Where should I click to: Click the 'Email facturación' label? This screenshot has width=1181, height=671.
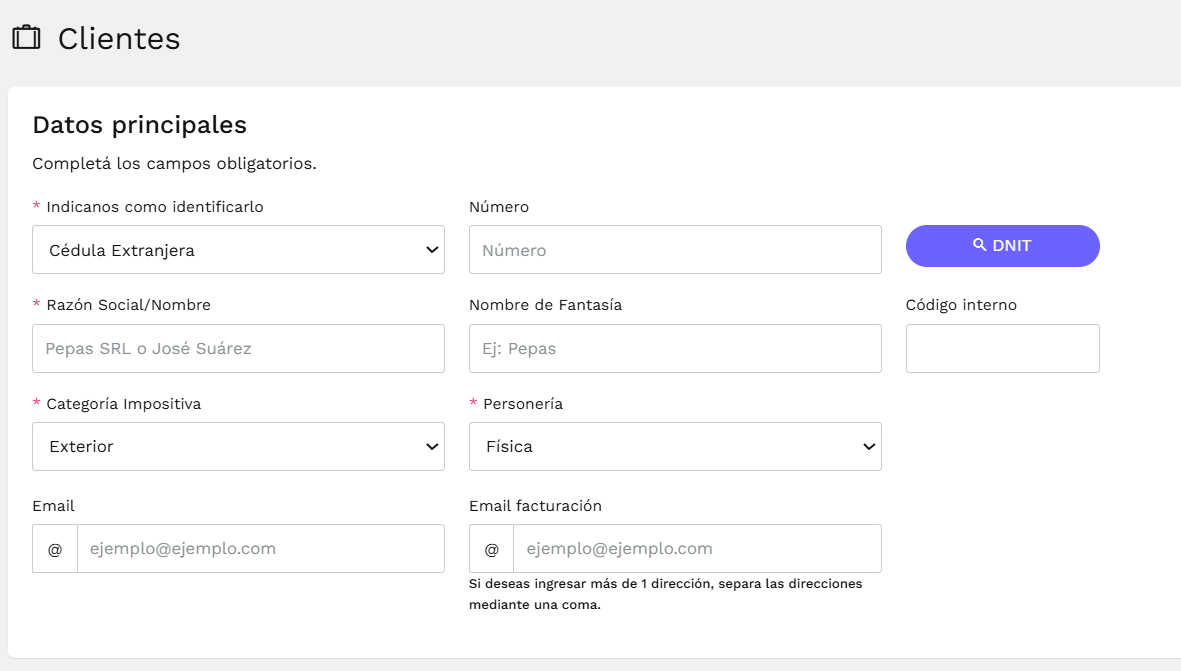click(535, 506)
